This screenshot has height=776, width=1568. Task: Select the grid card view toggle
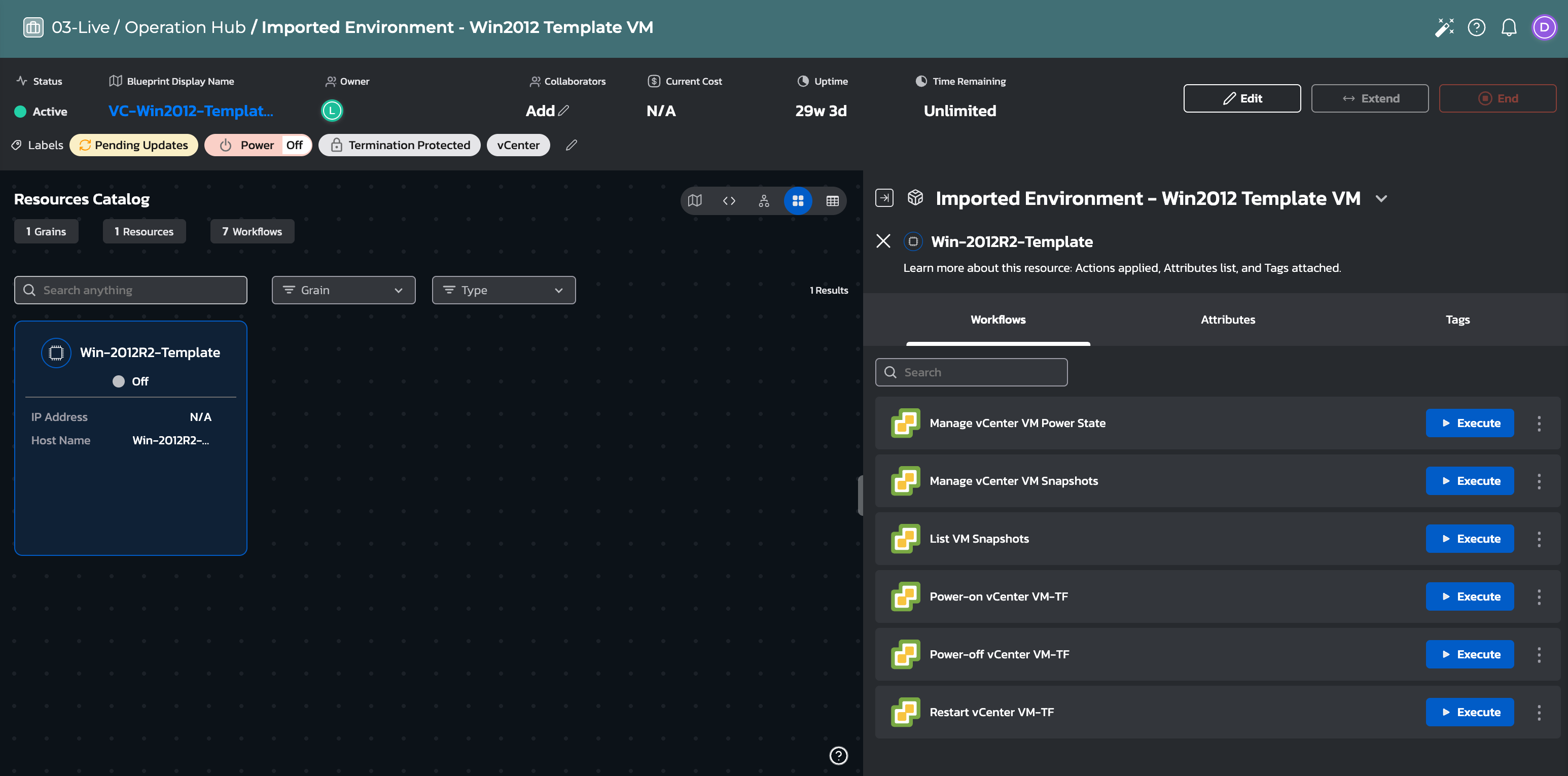point(797,201)
